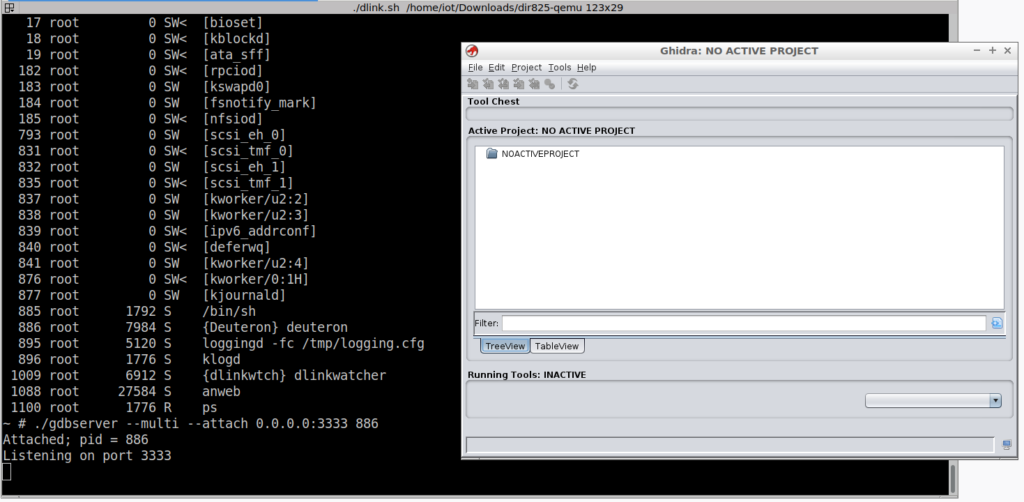Click the Ghidra dragon logo in title bar
This screenshot has width=1024, height=502.
[473, 51]
